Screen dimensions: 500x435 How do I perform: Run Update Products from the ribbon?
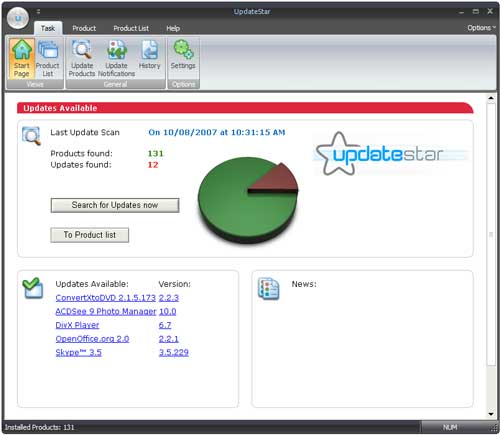[x=82, y=59]
